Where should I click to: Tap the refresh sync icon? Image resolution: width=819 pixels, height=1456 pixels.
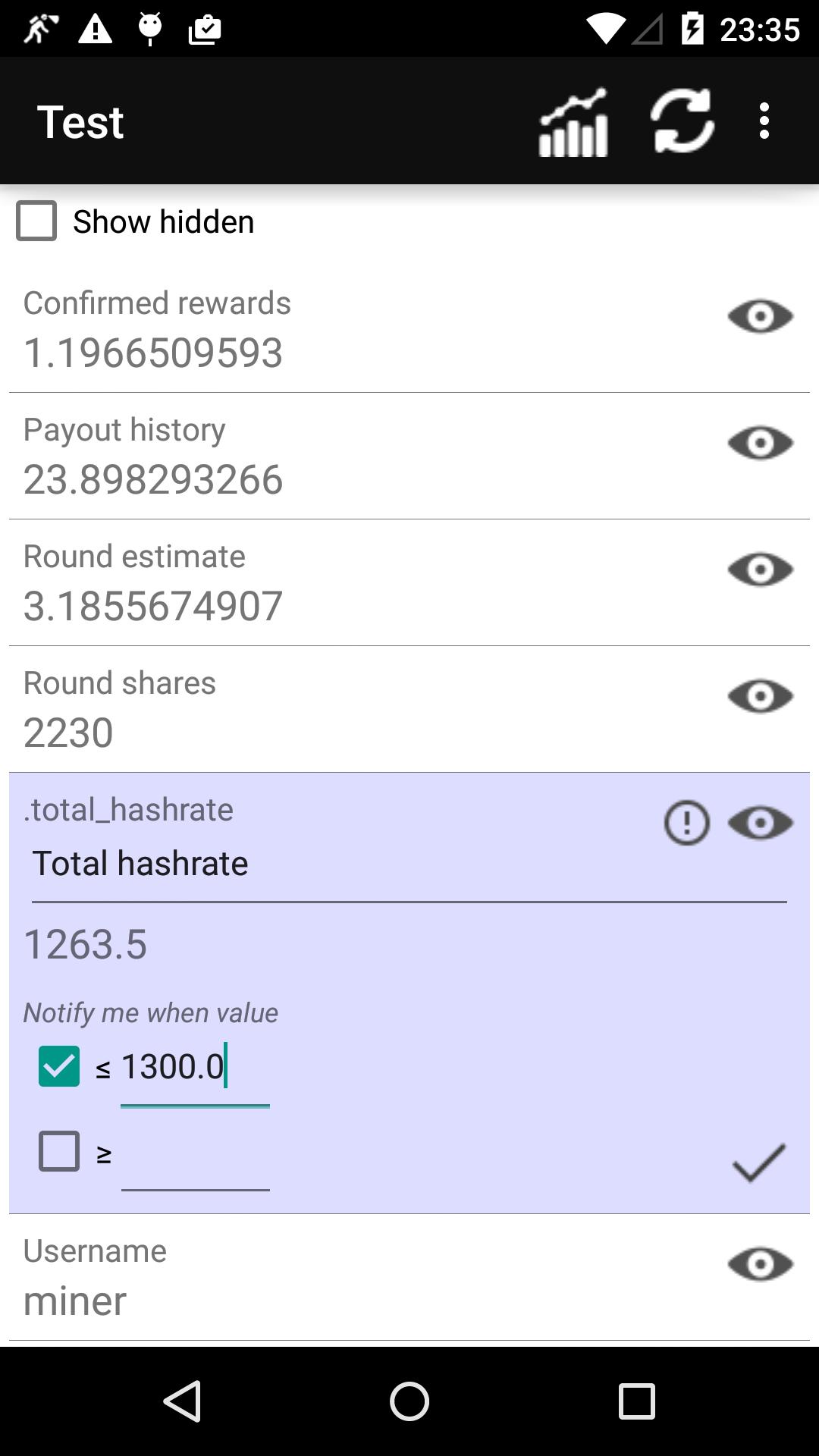click(x=682, y=121)
